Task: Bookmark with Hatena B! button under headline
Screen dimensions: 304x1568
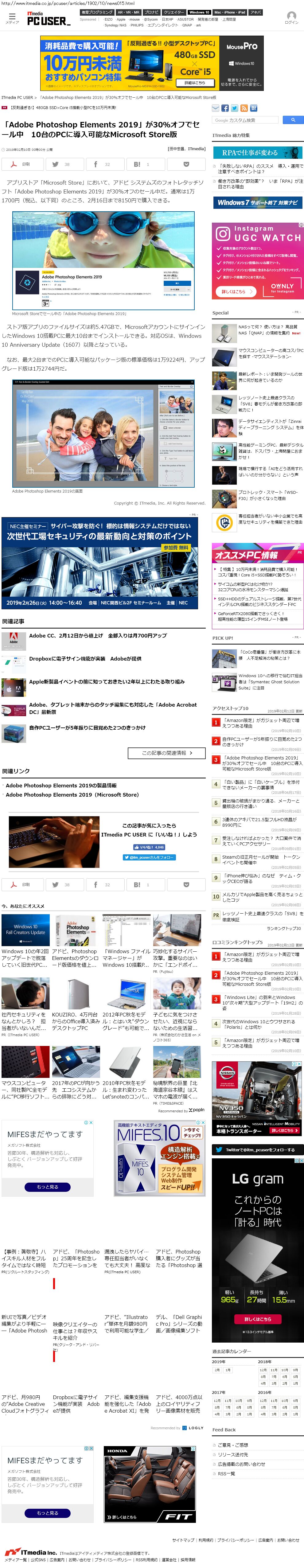Action: click(146, 164)
